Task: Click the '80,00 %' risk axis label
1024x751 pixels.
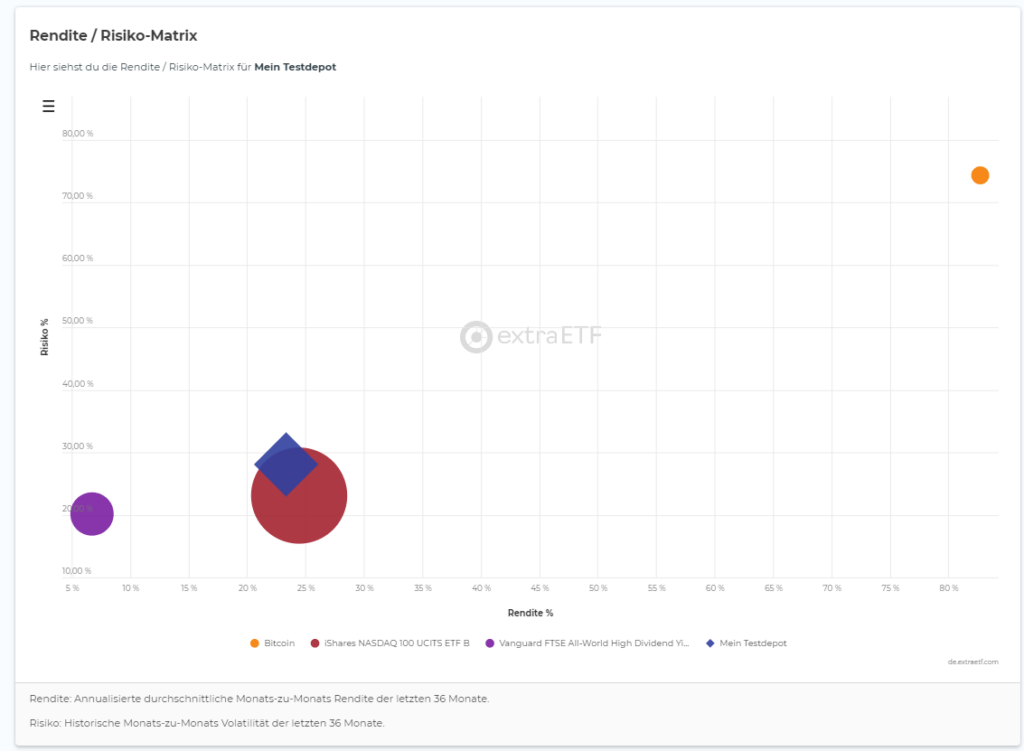Action: [x=78, y=133]
